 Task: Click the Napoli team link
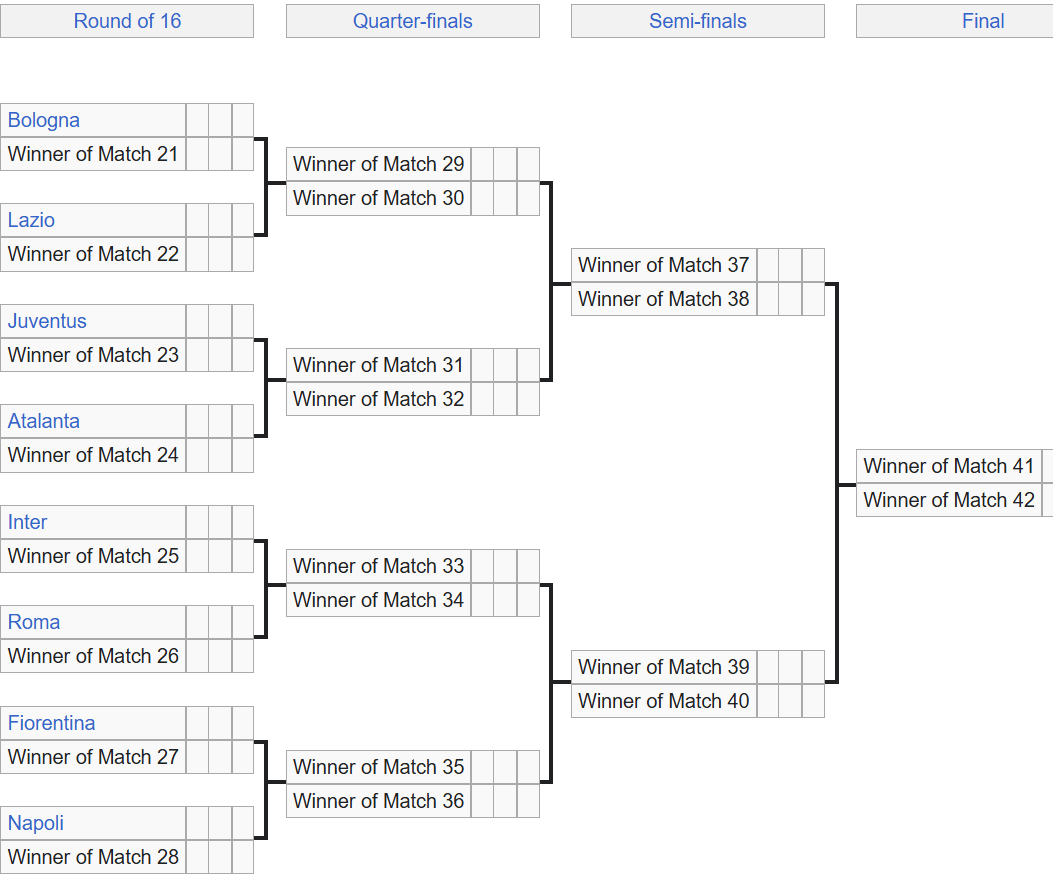(x=36, y=823)
